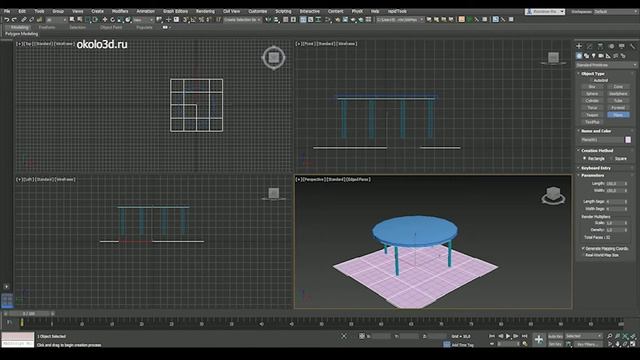640x360 pixels.
Task: Select the Select and Rotate tool
Action: click(113, 20)
